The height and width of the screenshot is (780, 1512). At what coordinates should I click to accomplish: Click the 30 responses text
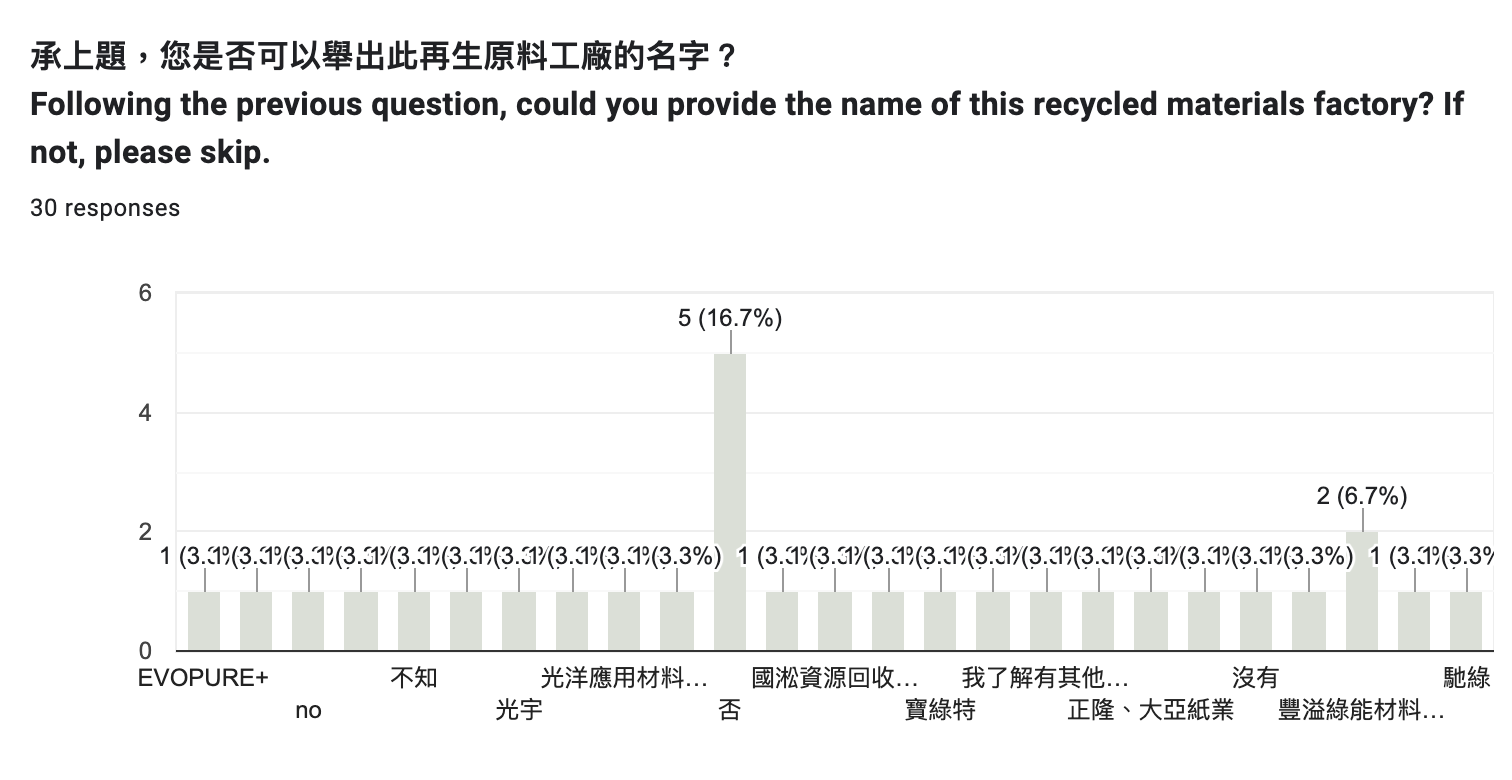point(105,208)
